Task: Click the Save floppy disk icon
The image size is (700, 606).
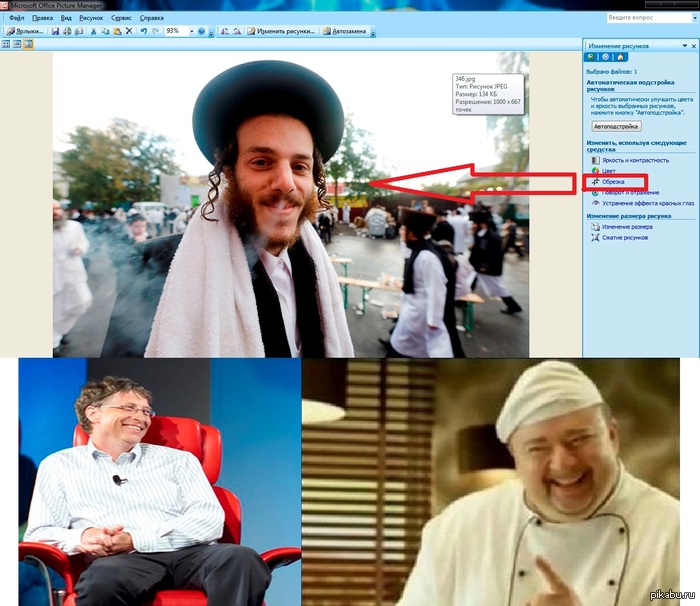Action: pos(55,31)
